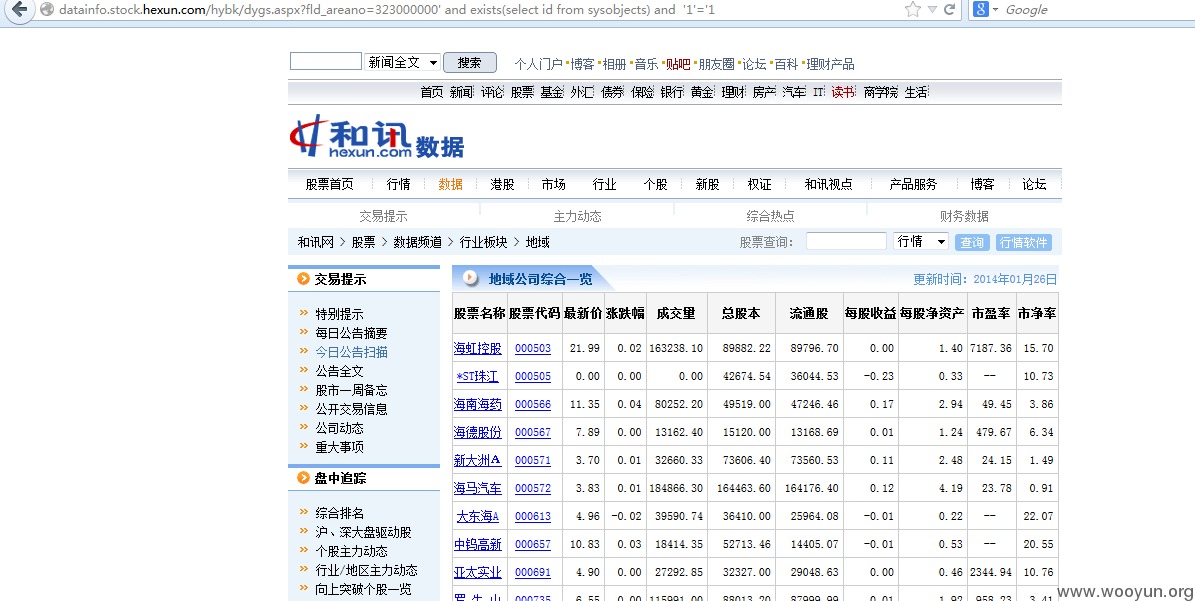Viewport: 1195px width, 601px height.
Task: Open 特别提示 in the sidebar
Action: pyautogui.click(x=340, y=314)
